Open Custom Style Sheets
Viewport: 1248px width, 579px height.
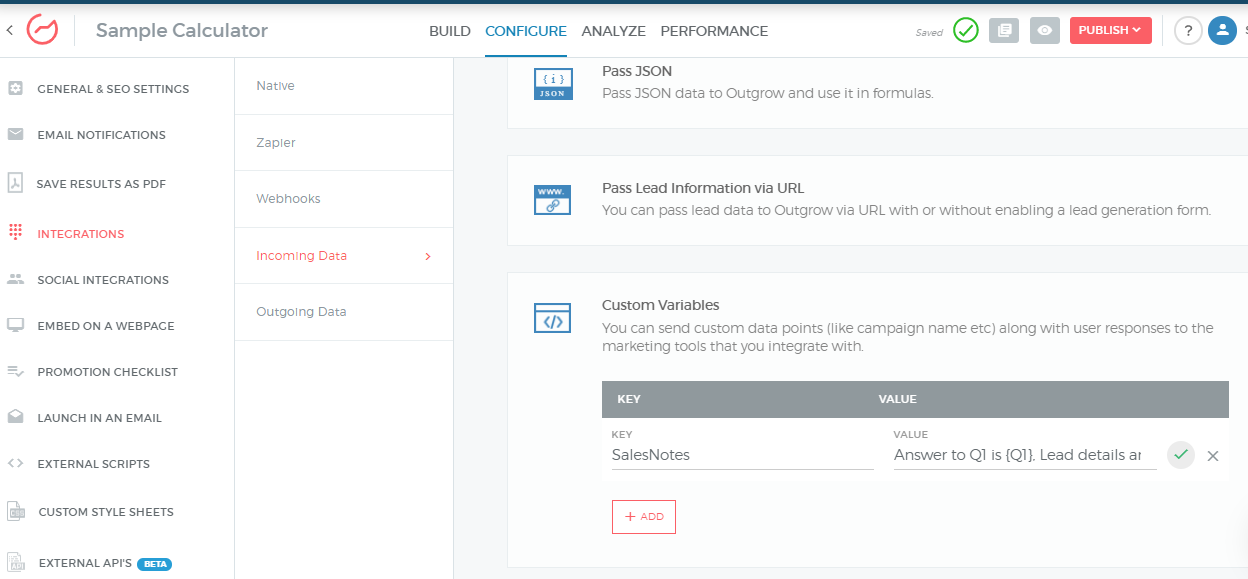(106, 512)
